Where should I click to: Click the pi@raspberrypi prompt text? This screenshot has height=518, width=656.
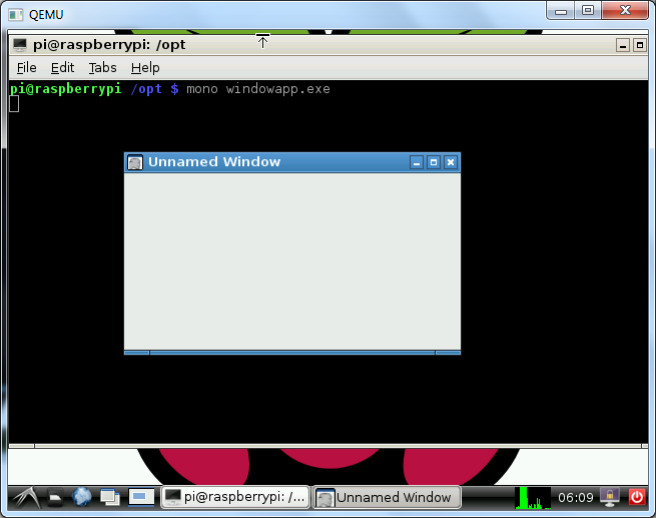(65, 89)
